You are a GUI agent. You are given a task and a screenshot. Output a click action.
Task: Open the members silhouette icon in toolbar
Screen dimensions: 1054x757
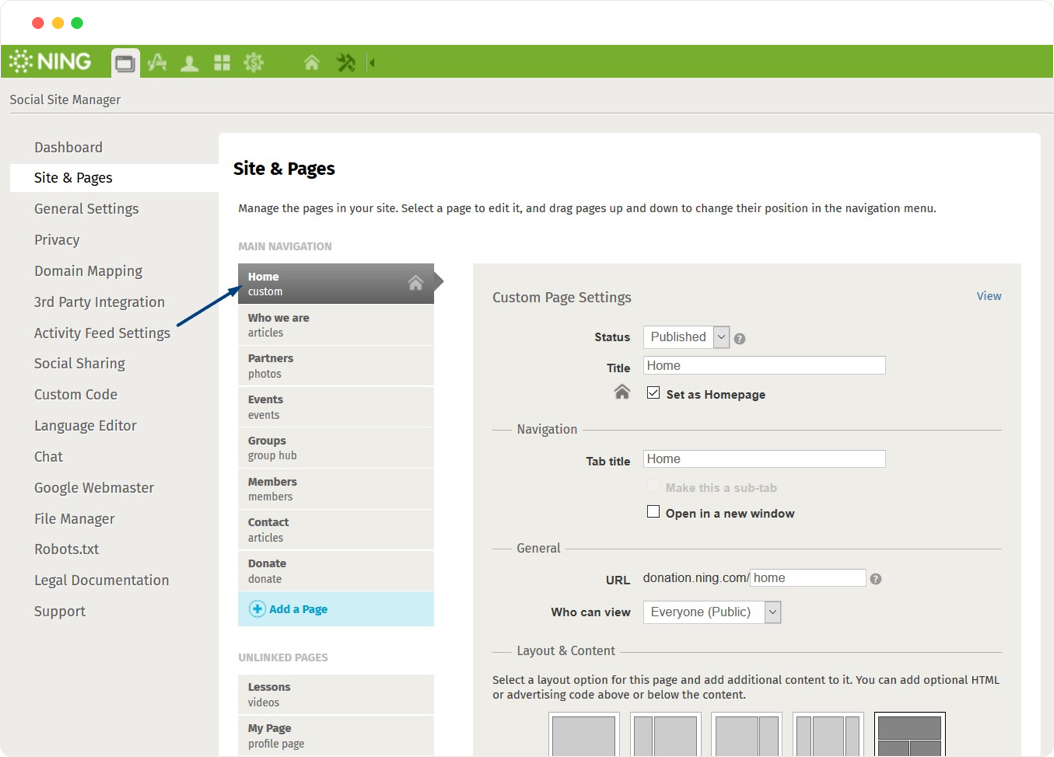pyautogui.click(x=189, y=63)
